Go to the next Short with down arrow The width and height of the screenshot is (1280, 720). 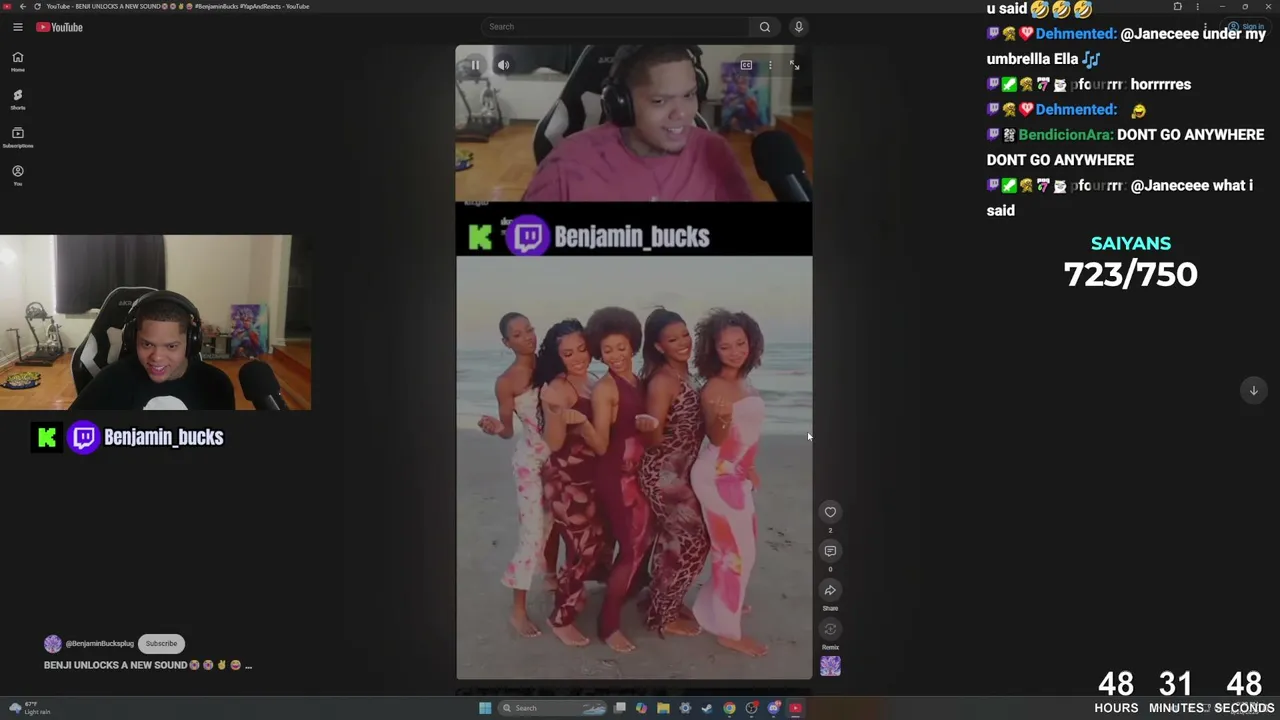click(1253, 390)
